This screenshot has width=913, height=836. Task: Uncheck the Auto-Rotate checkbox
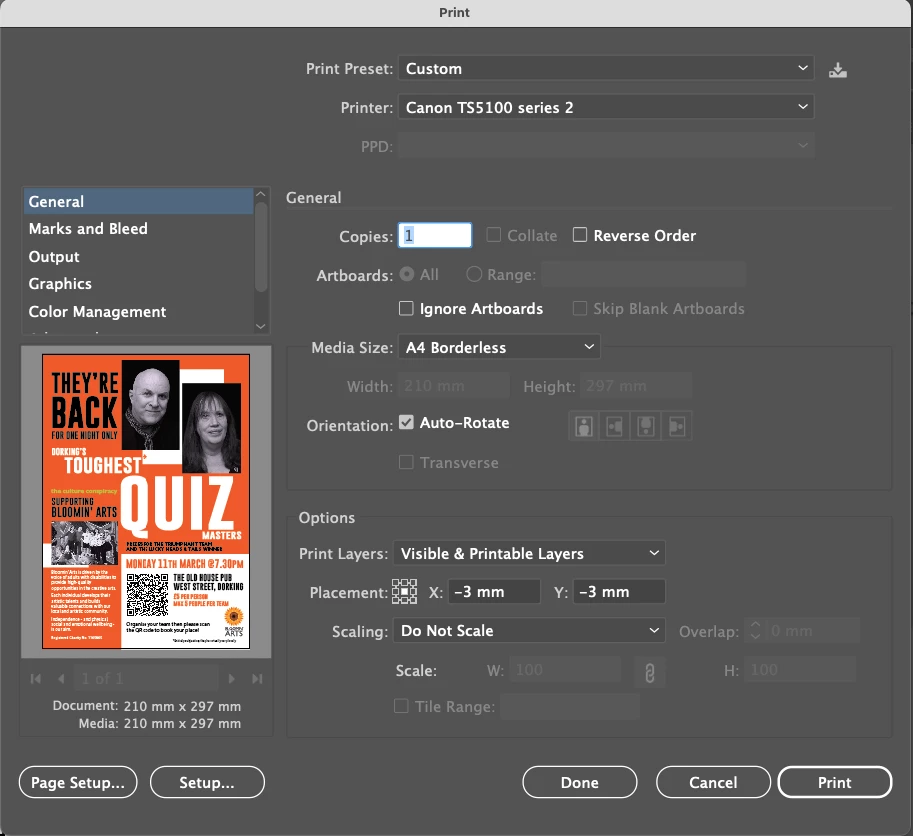[x=406, y=422]
